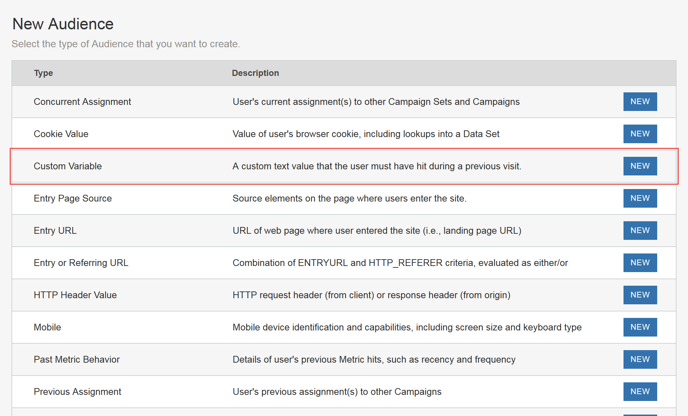The image size is (688, 416).
Task: Click the Entry URL description text
Action: coord(377,230)
